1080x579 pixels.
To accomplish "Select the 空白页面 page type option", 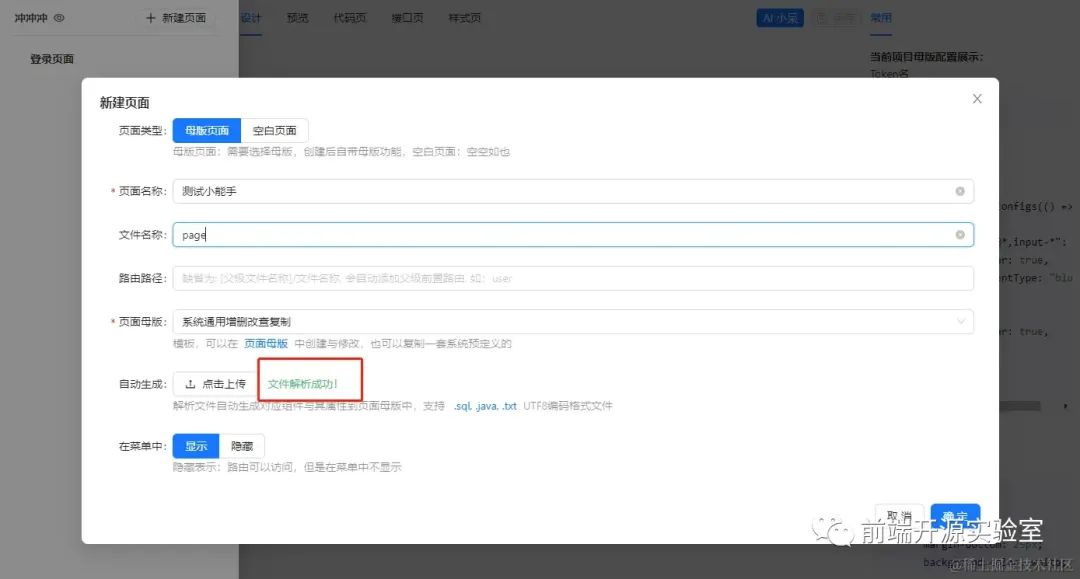I will pyautogui.click(x=276, y=130).
